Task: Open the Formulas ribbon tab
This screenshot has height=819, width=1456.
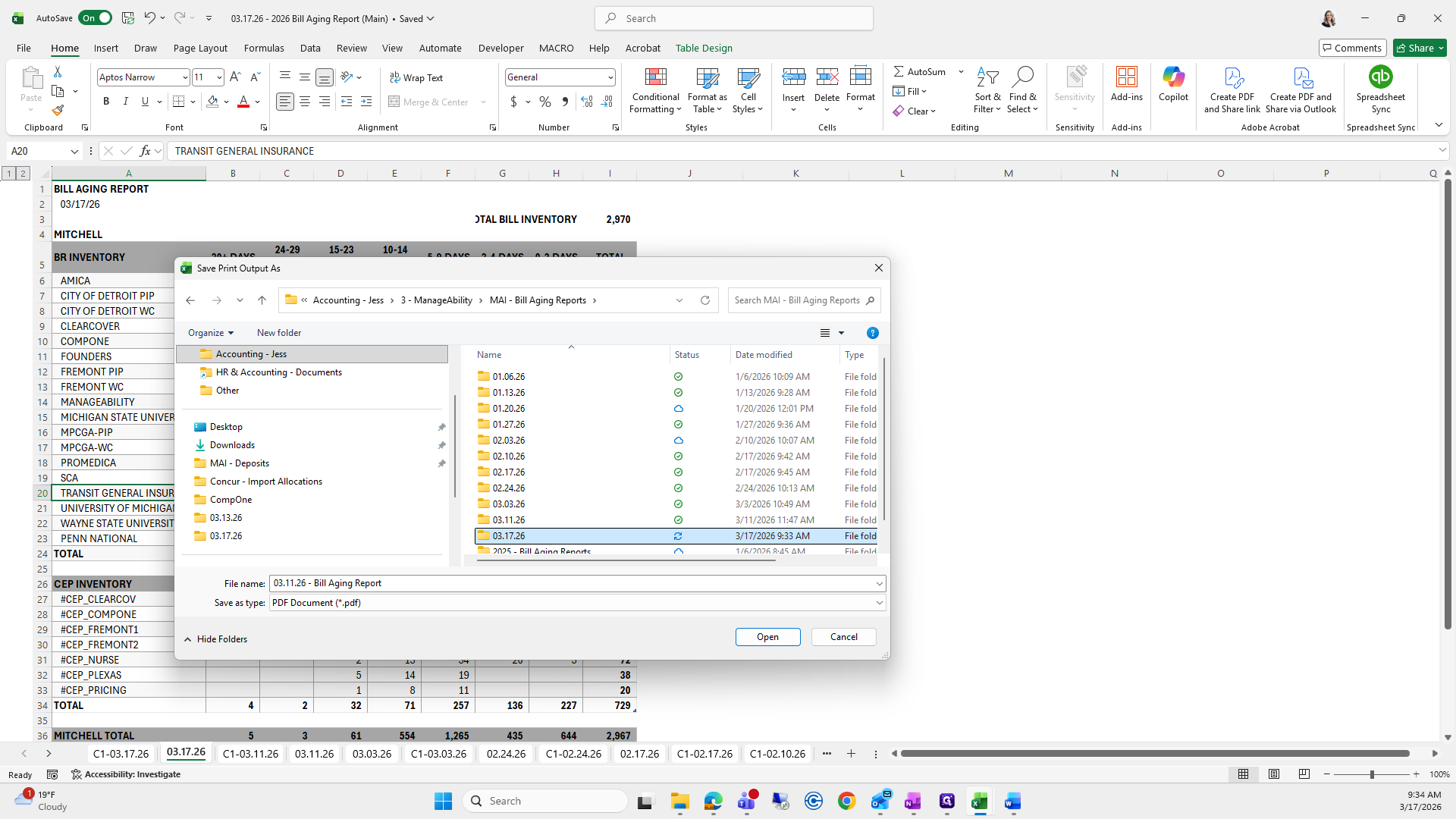Action: (264, 48)
